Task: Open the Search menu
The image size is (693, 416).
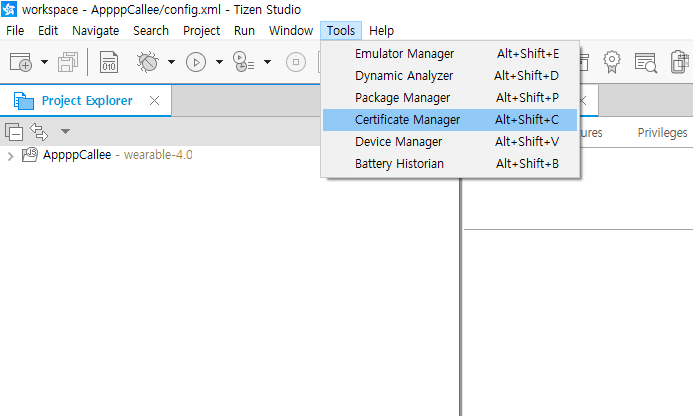Action: pyautogui.click(x=151, y=31)
